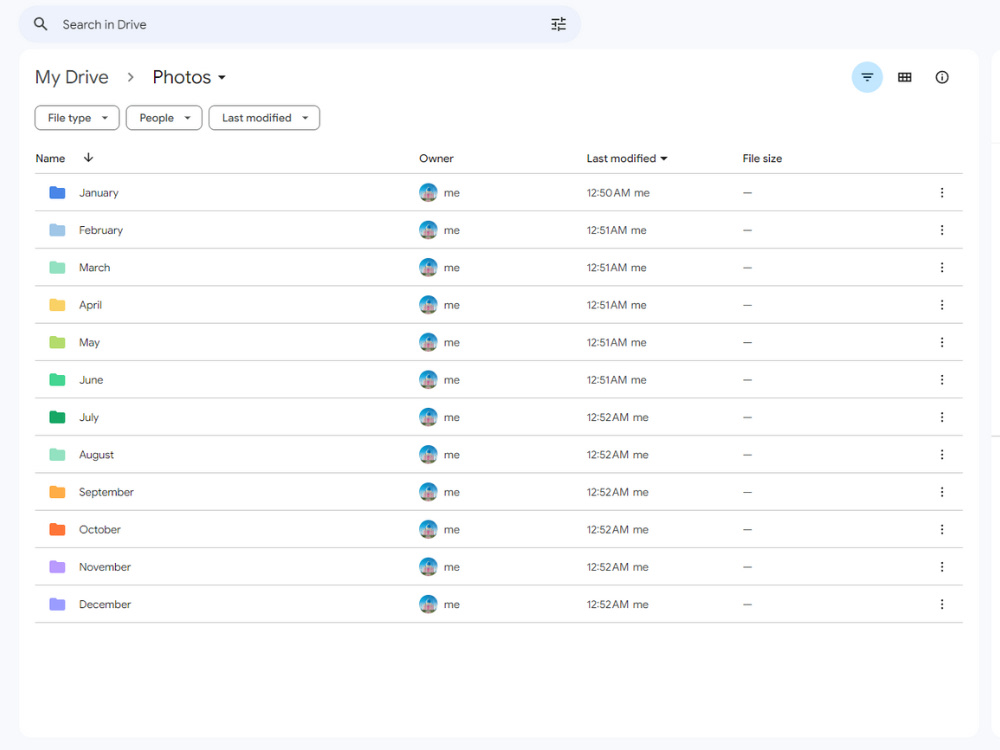Select the October folder name
Image resolution: width=1000 pixels, height=750 pixels.
[99, 529]
